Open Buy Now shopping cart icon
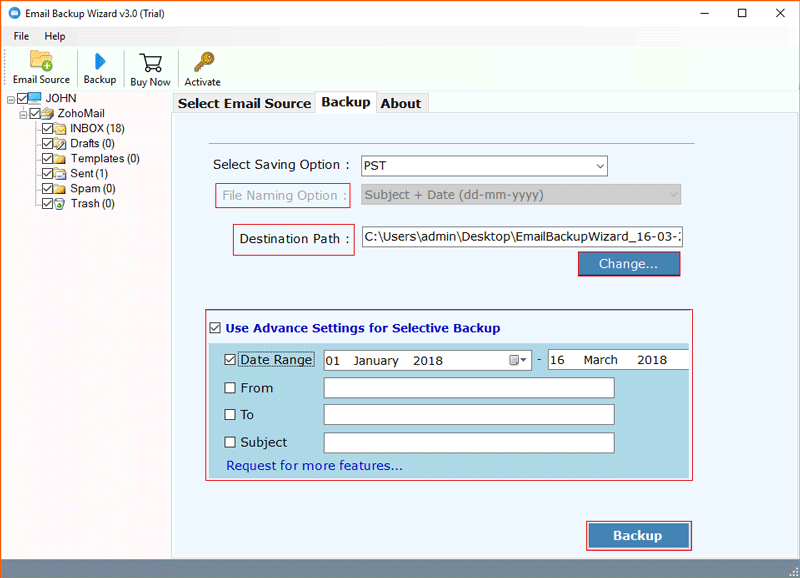Viewport: 800px width, 578px height. [151, 63]
